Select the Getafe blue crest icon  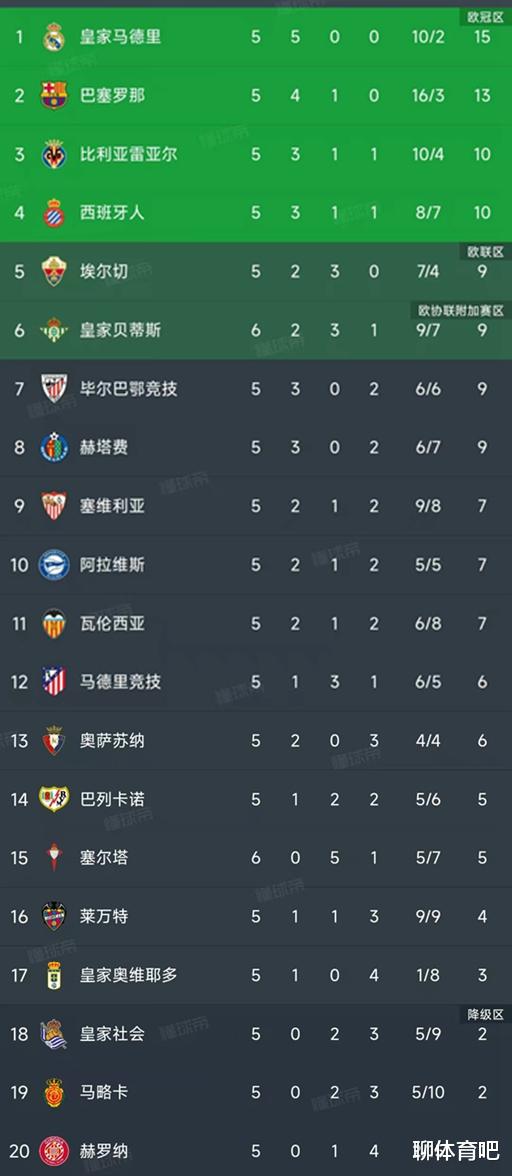pos(54,447)
